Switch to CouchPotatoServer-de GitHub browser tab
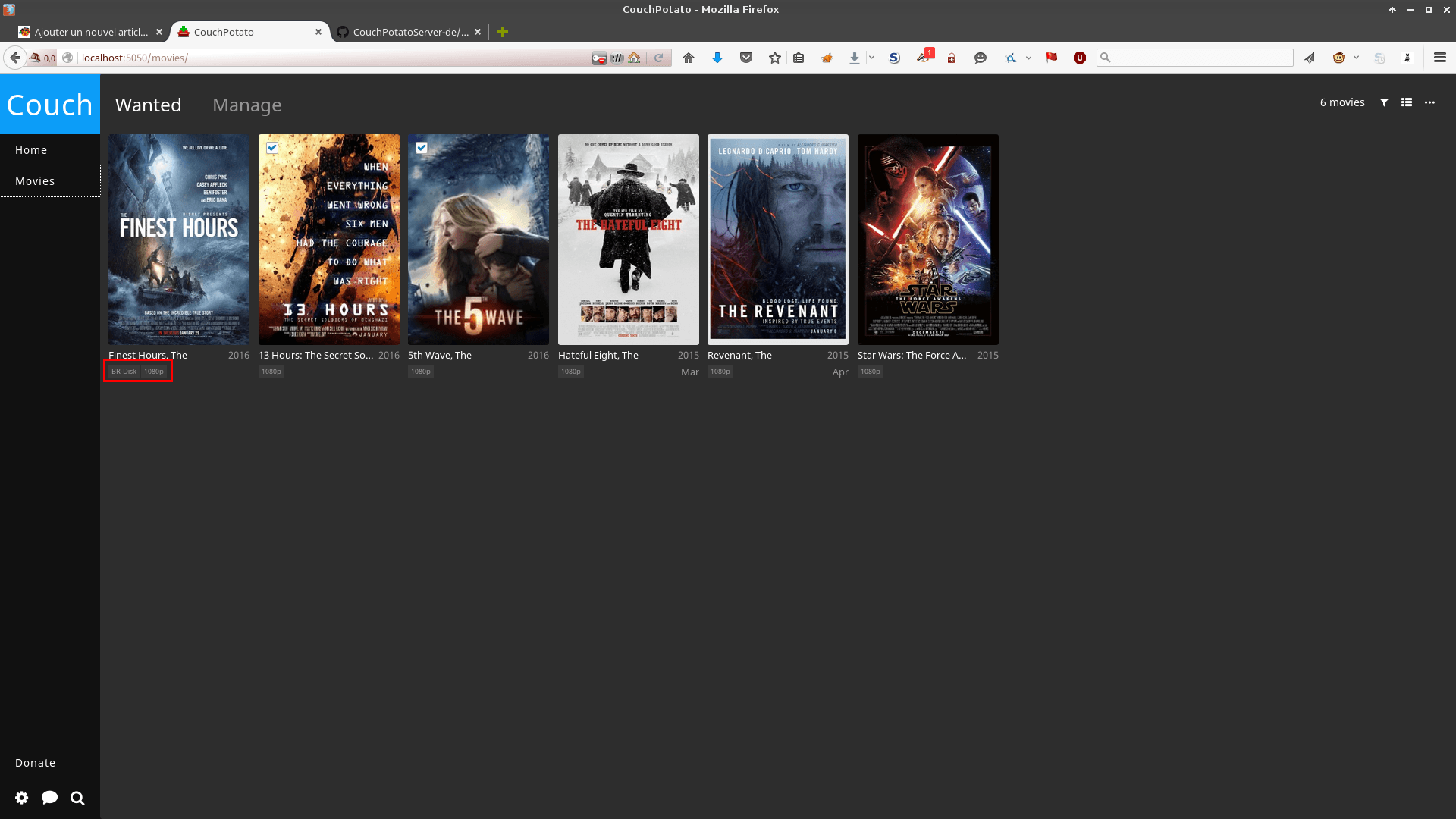 click(410, 32)
